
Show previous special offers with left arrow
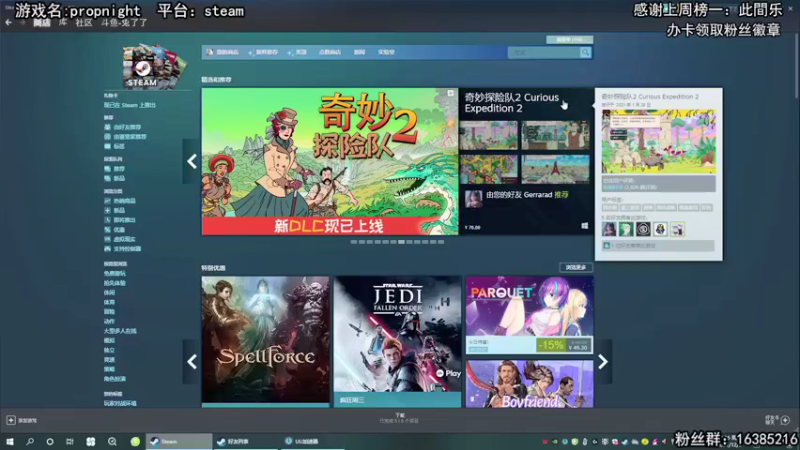pyautogui.click(x=192, y=362)
